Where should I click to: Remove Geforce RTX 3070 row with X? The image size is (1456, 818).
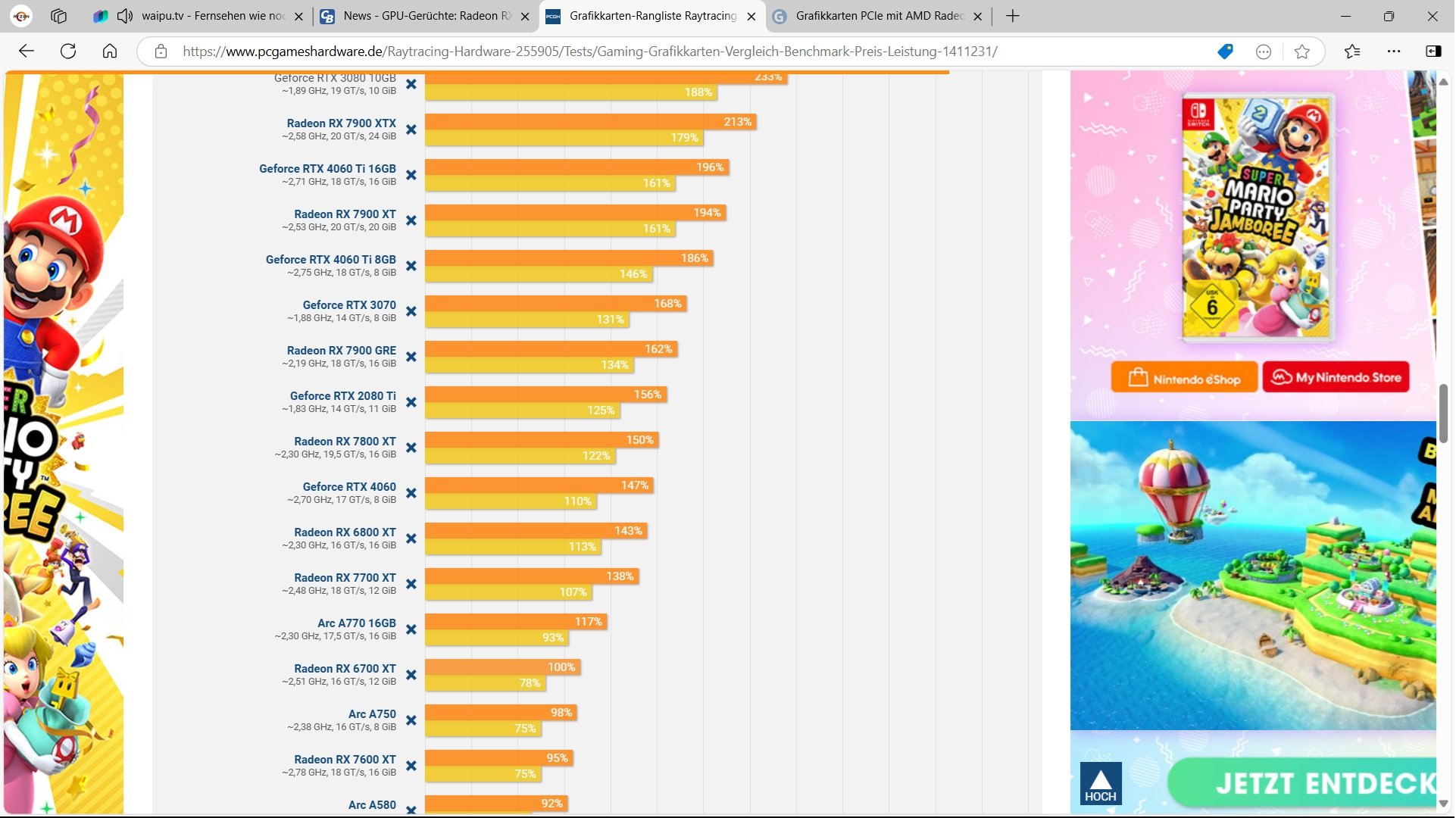tap(411, 311)
